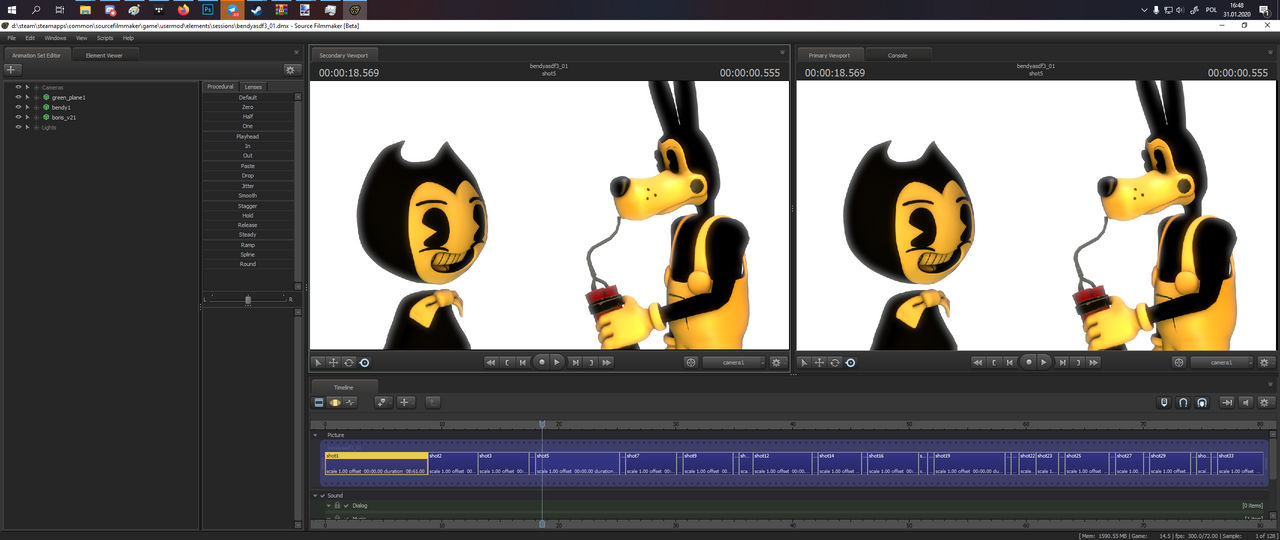Open camera1 dropdown in Primary Viewport

(1220, 362)
